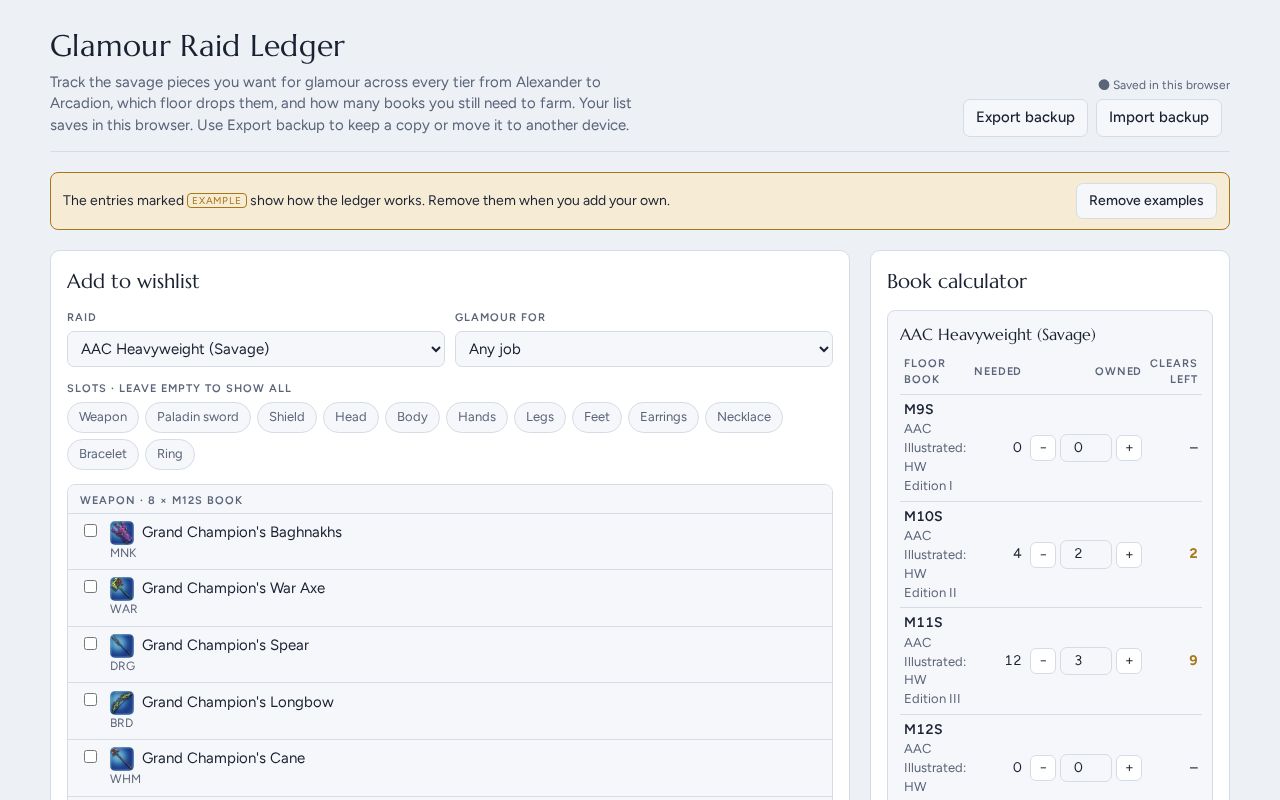
Task: Click the Grand Champion's Cane icon
Action: click(122, 759)
